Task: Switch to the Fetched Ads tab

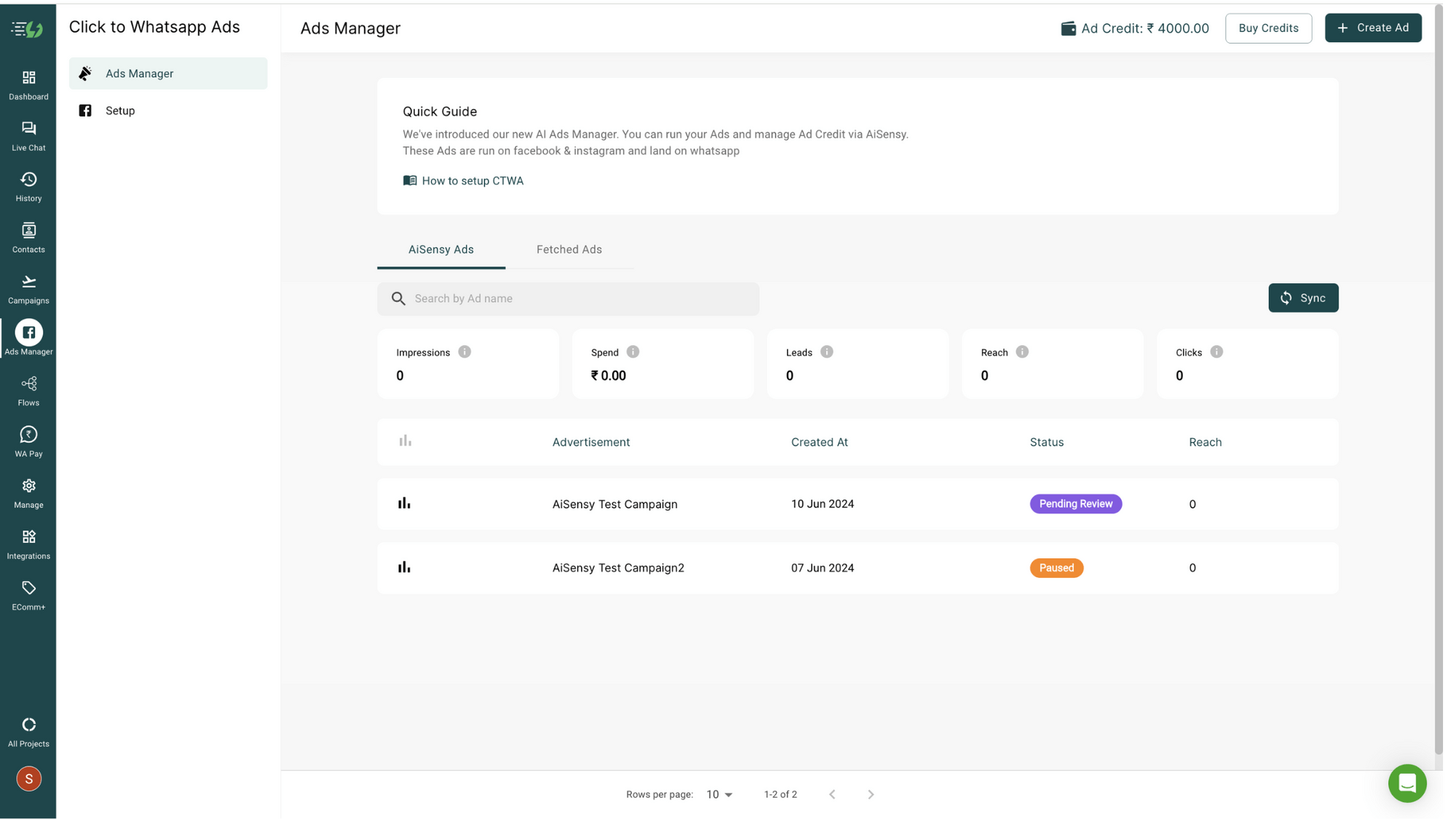Action: 569,250
